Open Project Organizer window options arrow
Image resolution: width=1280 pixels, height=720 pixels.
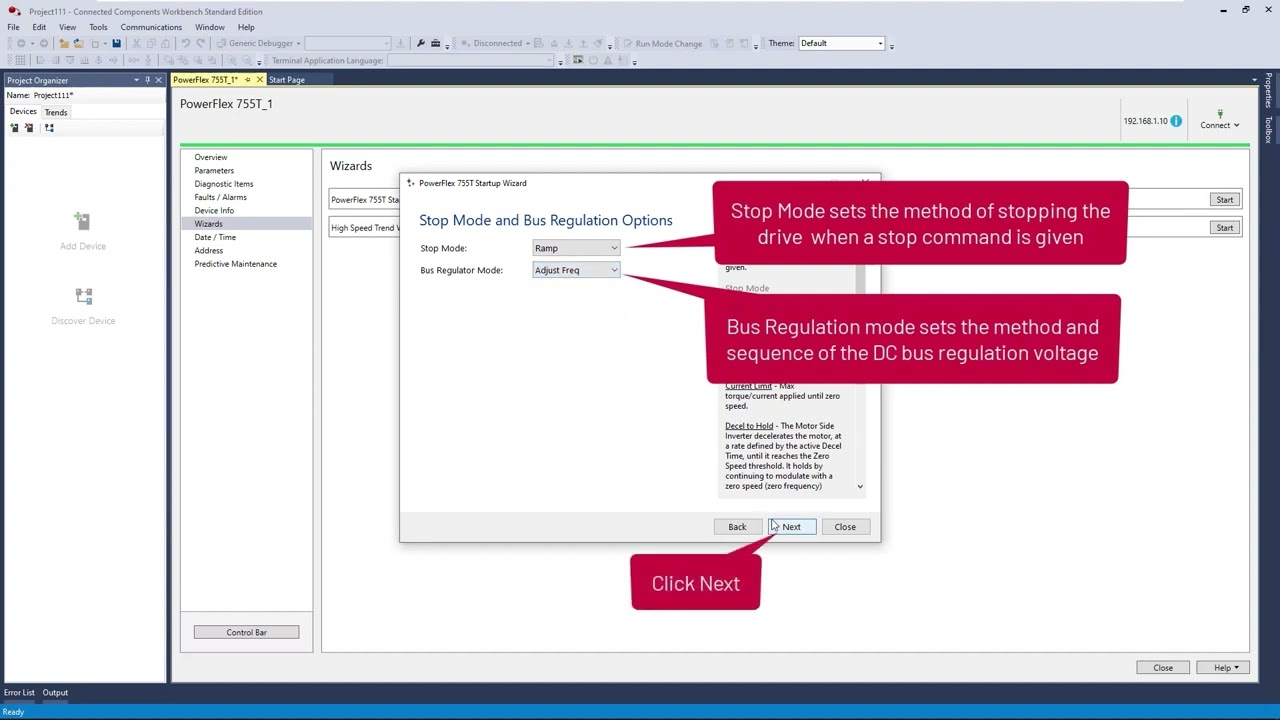click(x=136, y=80)
